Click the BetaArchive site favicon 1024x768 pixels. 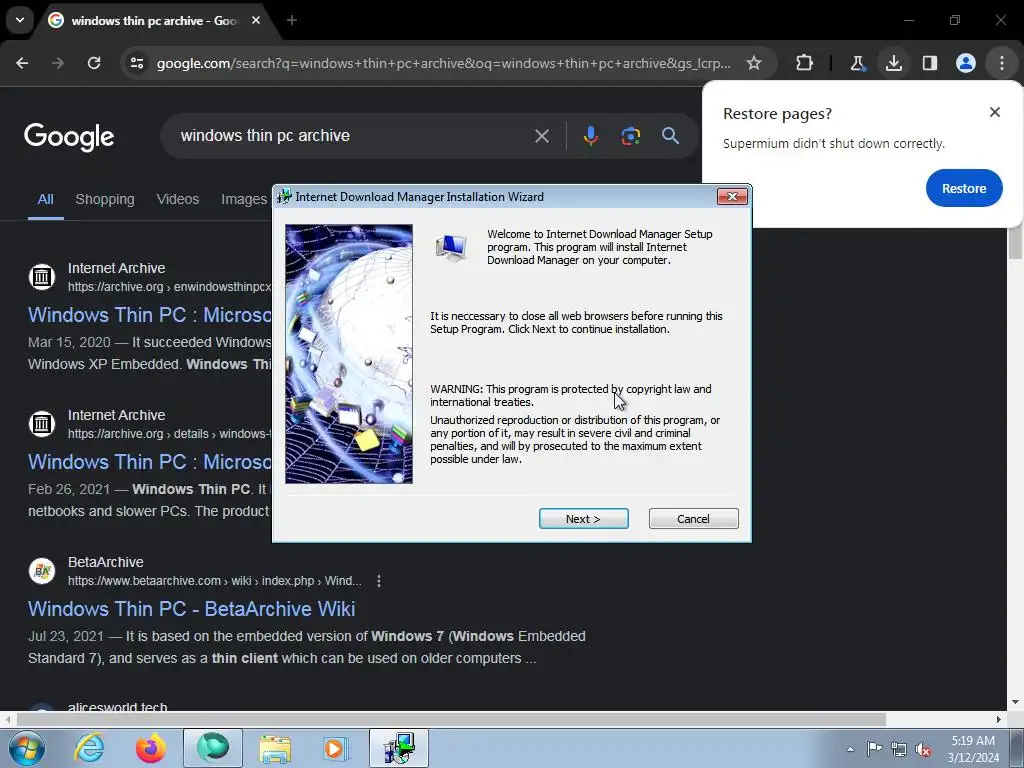pos(42,571)
